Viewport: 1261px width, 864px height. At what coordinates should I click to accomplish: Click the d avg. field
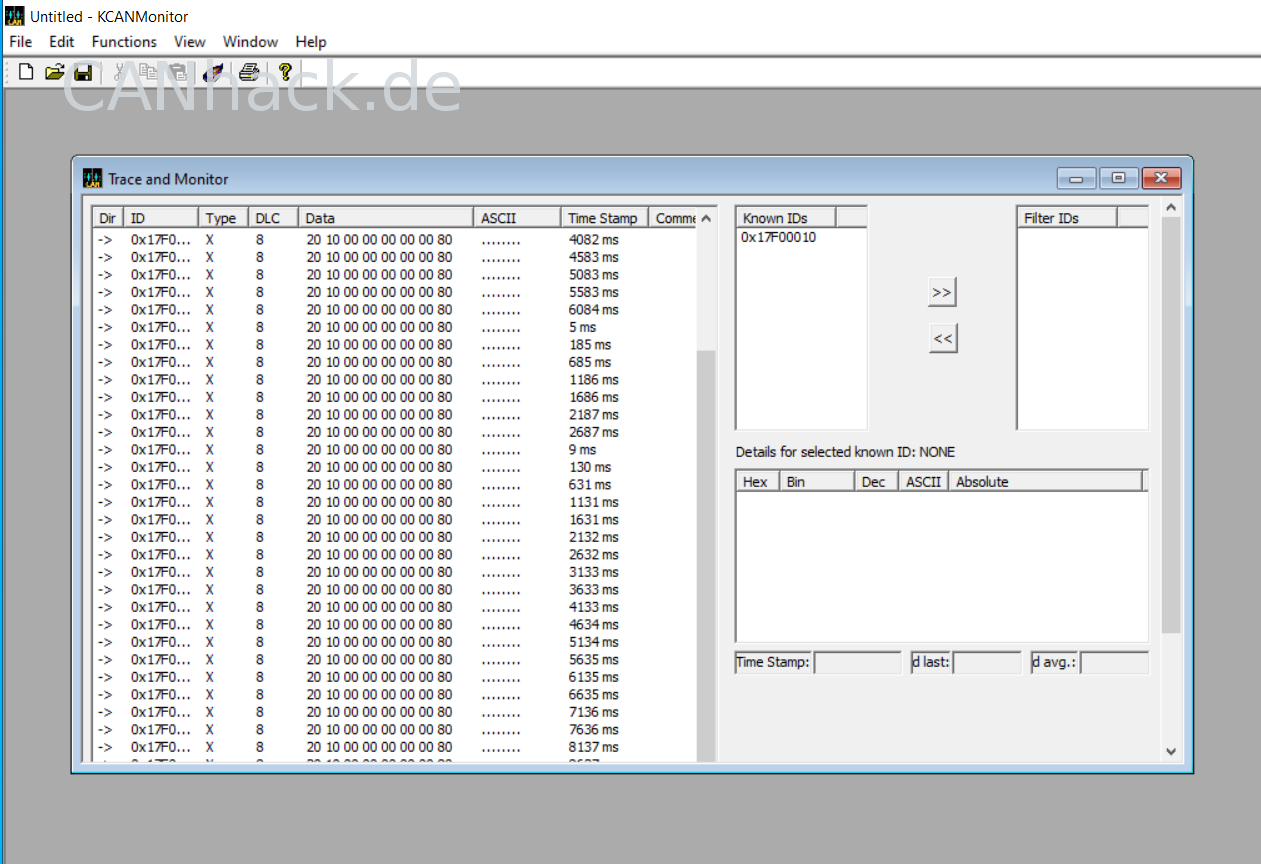click(x=1114, y=662)
